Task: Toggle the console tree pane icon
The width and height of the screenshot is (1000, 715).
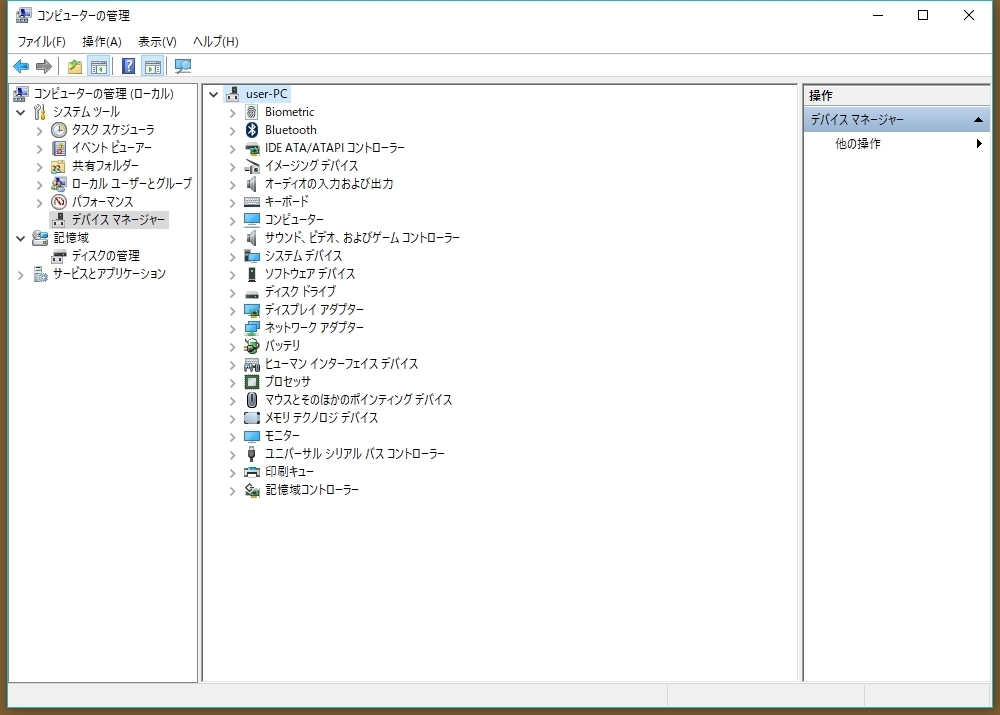Action: (x=98, y=66)
